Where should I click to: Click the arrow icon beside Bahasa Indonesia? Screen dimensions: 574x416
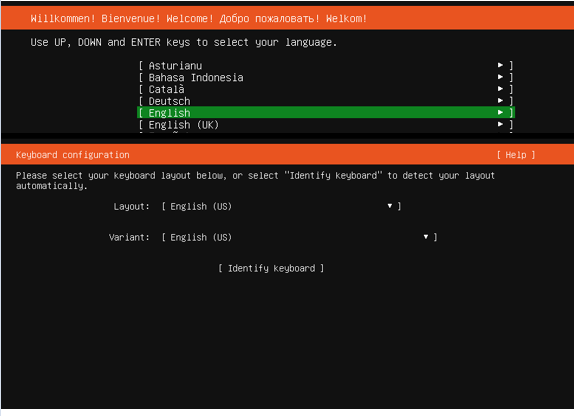(500, 77)
